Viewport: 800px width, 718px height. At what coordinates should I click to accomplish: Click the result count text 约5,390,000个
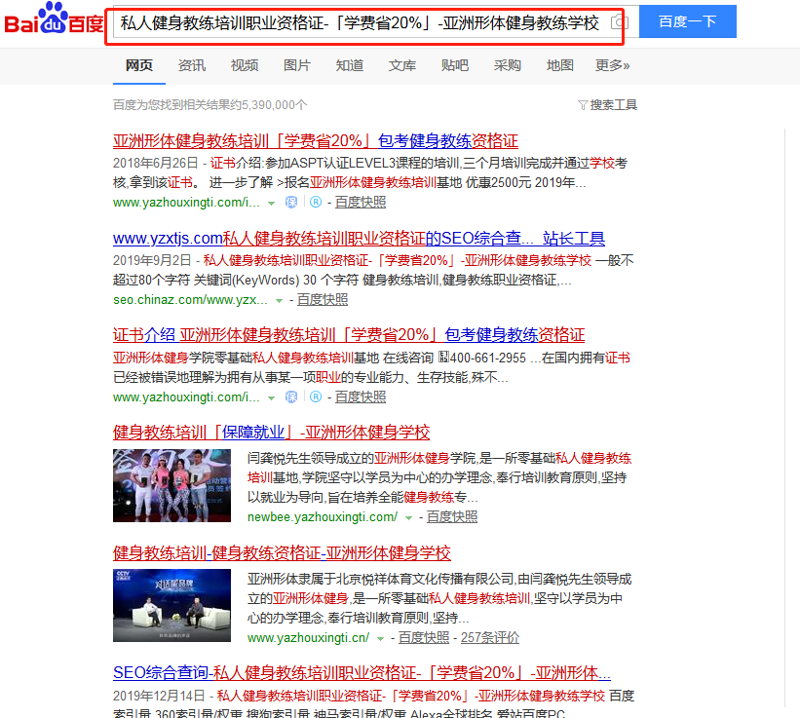pos(268,105)
